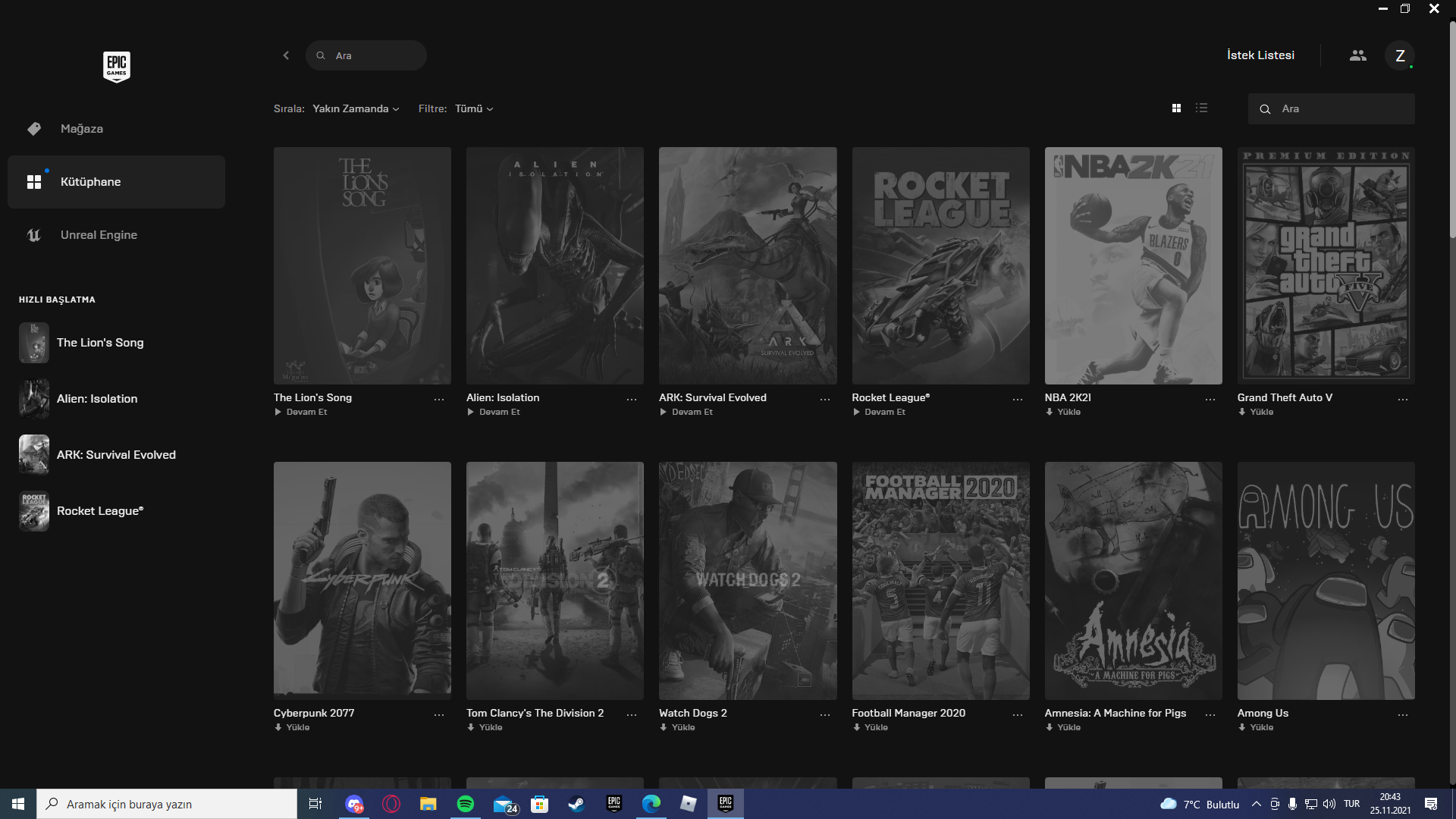Open more options for ARK: Survival Evolved

[825, 399]
